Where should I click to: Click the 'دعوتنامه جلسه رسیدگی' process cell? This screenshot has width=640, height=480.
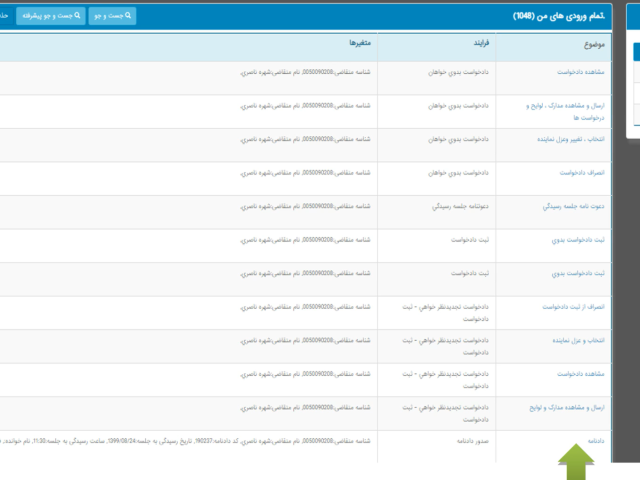click(458, 206)
